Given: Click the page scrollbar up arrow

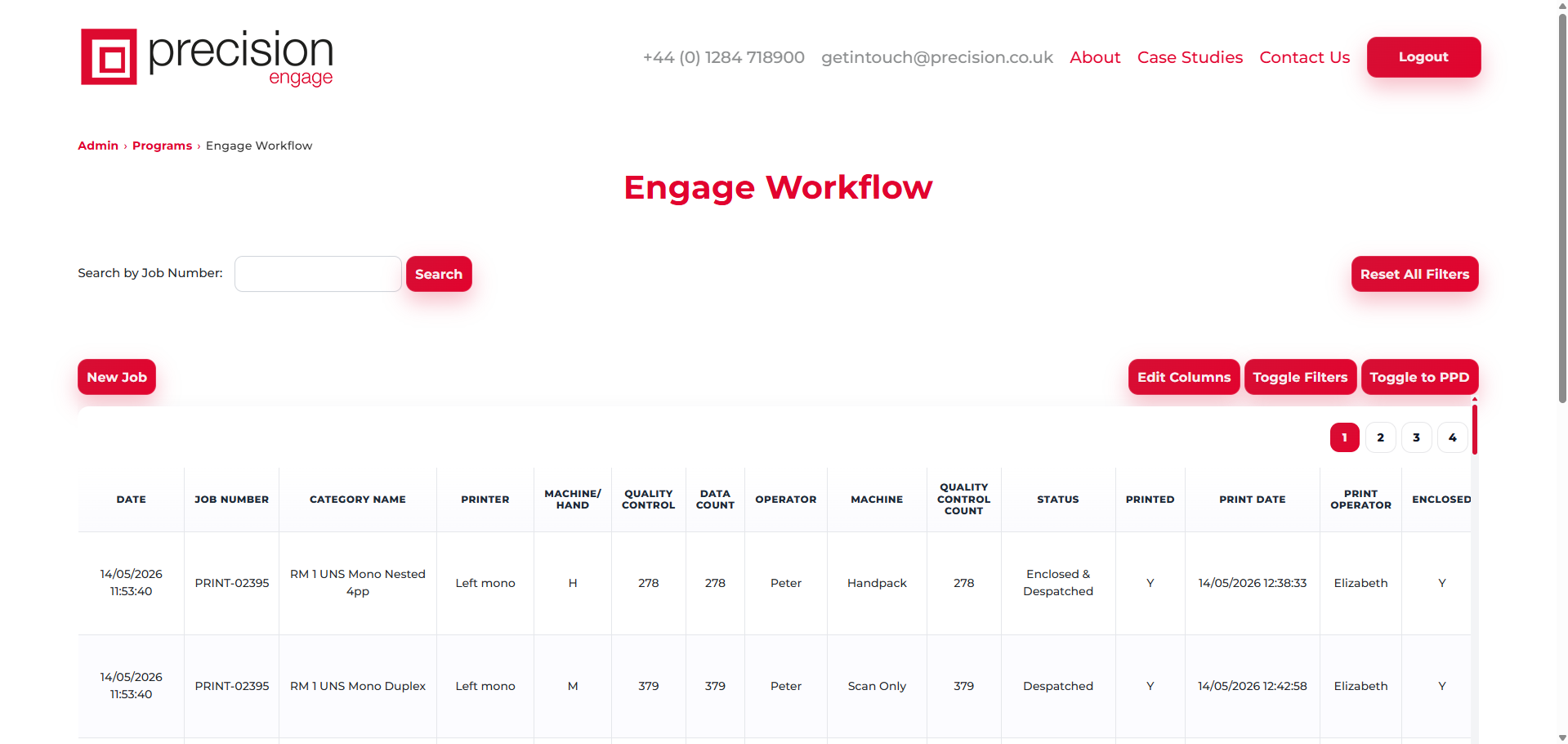Looking at the screenshot, I should [1562, 6].
